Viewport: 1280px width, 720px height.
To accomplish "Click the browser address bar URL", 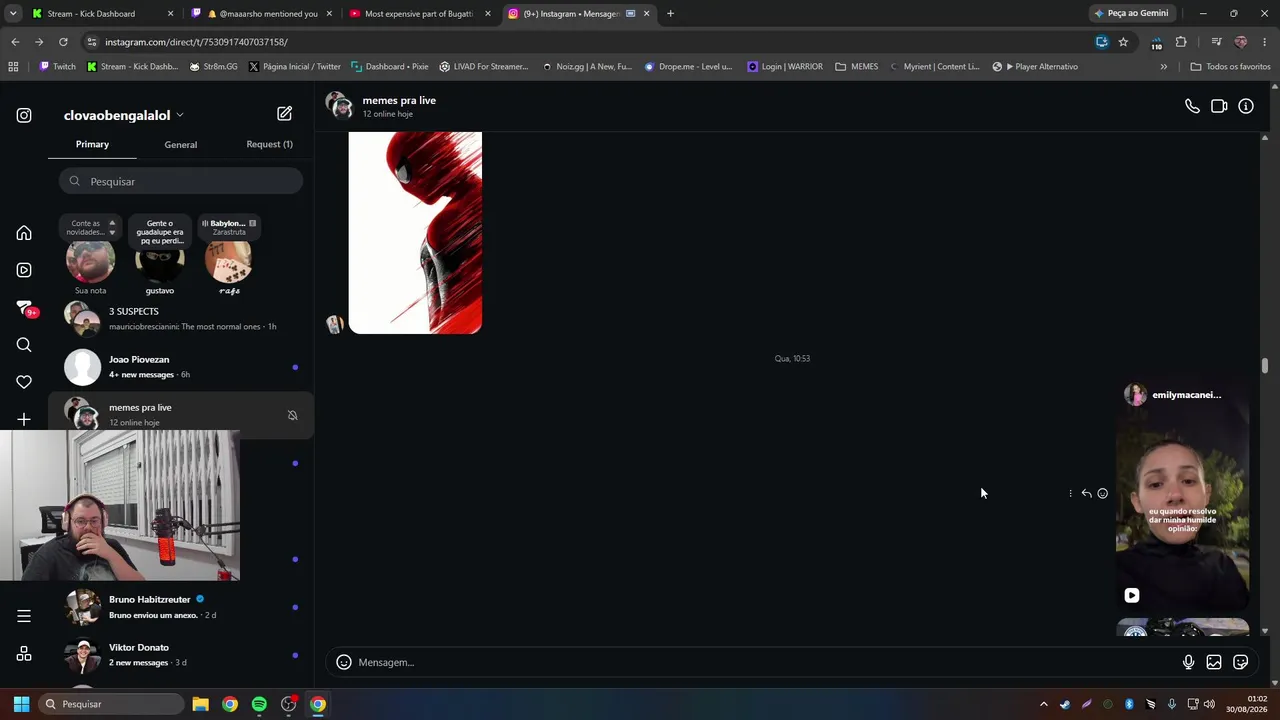I will (196, 42).
